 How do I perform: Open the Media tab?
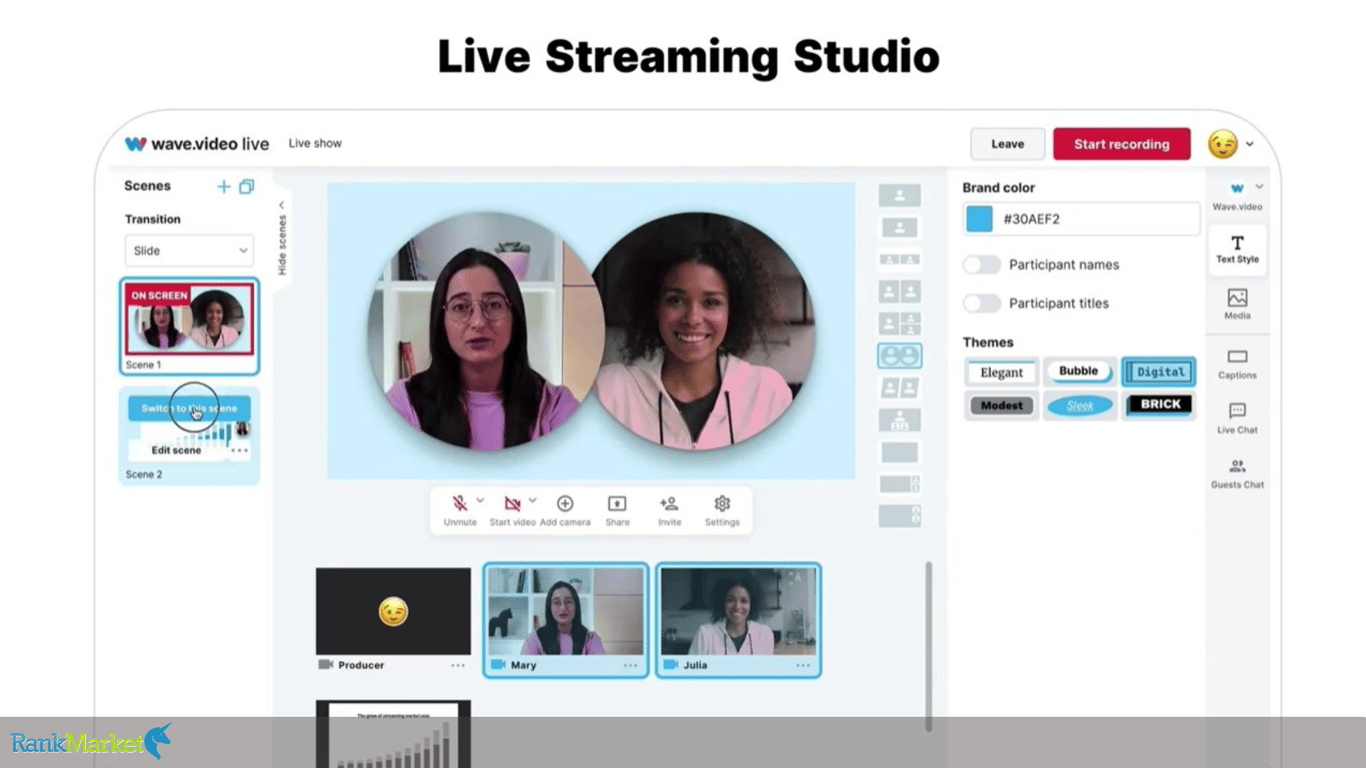(x=1238, y=304)
